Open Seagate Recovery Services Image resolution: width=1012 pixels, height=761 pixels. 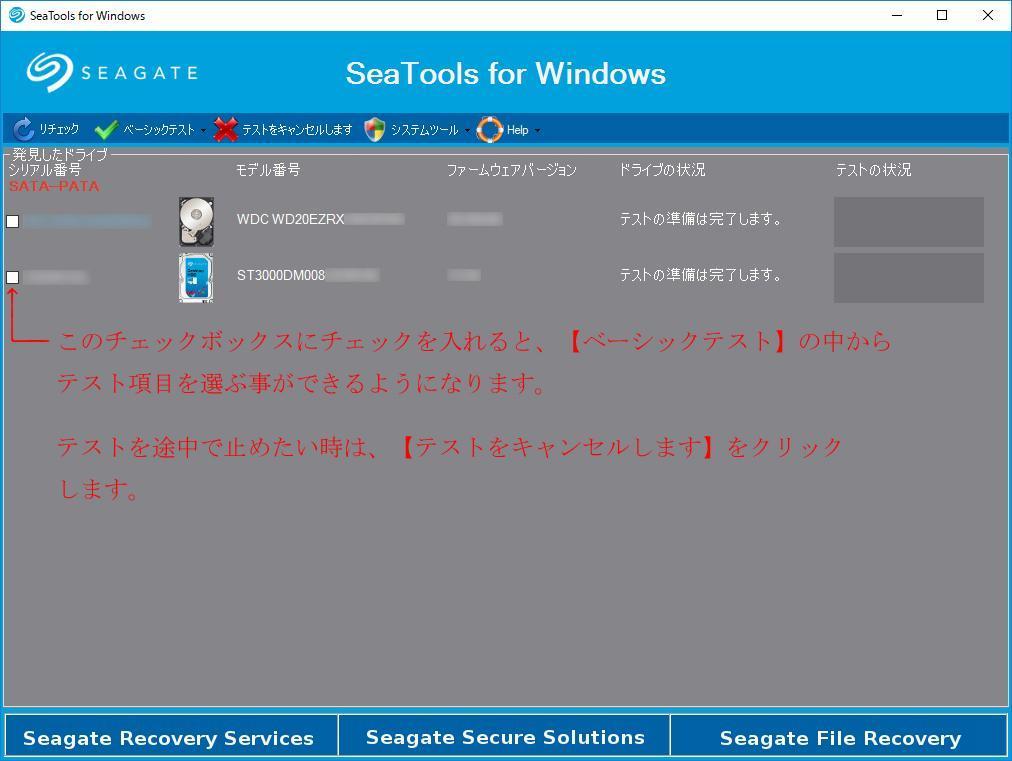(x=169, y=737)
